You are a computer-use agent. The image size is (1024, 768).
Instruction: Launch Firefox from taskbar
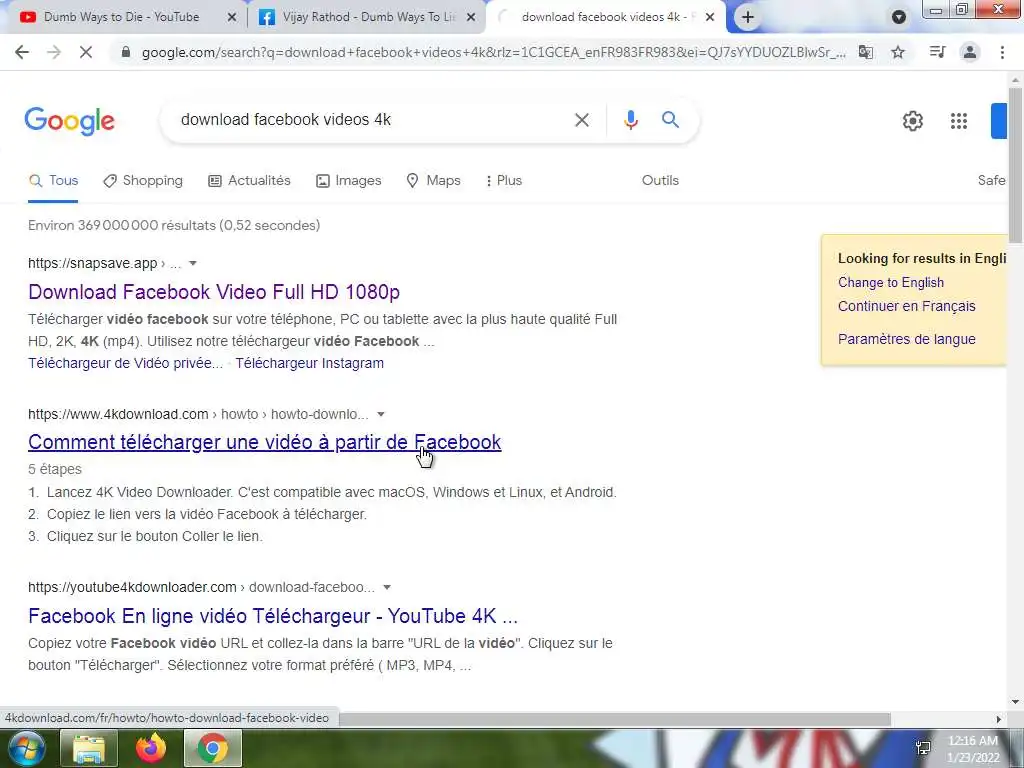[150, 748]
